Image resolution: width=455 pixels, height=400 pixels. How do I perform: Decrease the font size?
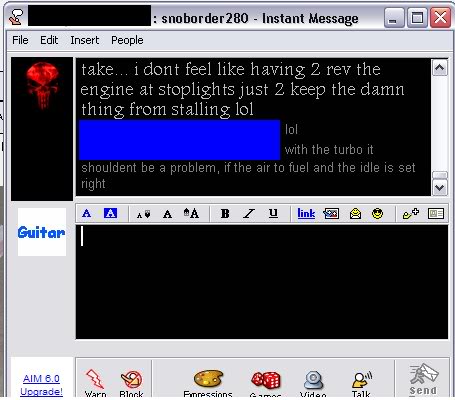pyautogui.click(x=143, y=214)
